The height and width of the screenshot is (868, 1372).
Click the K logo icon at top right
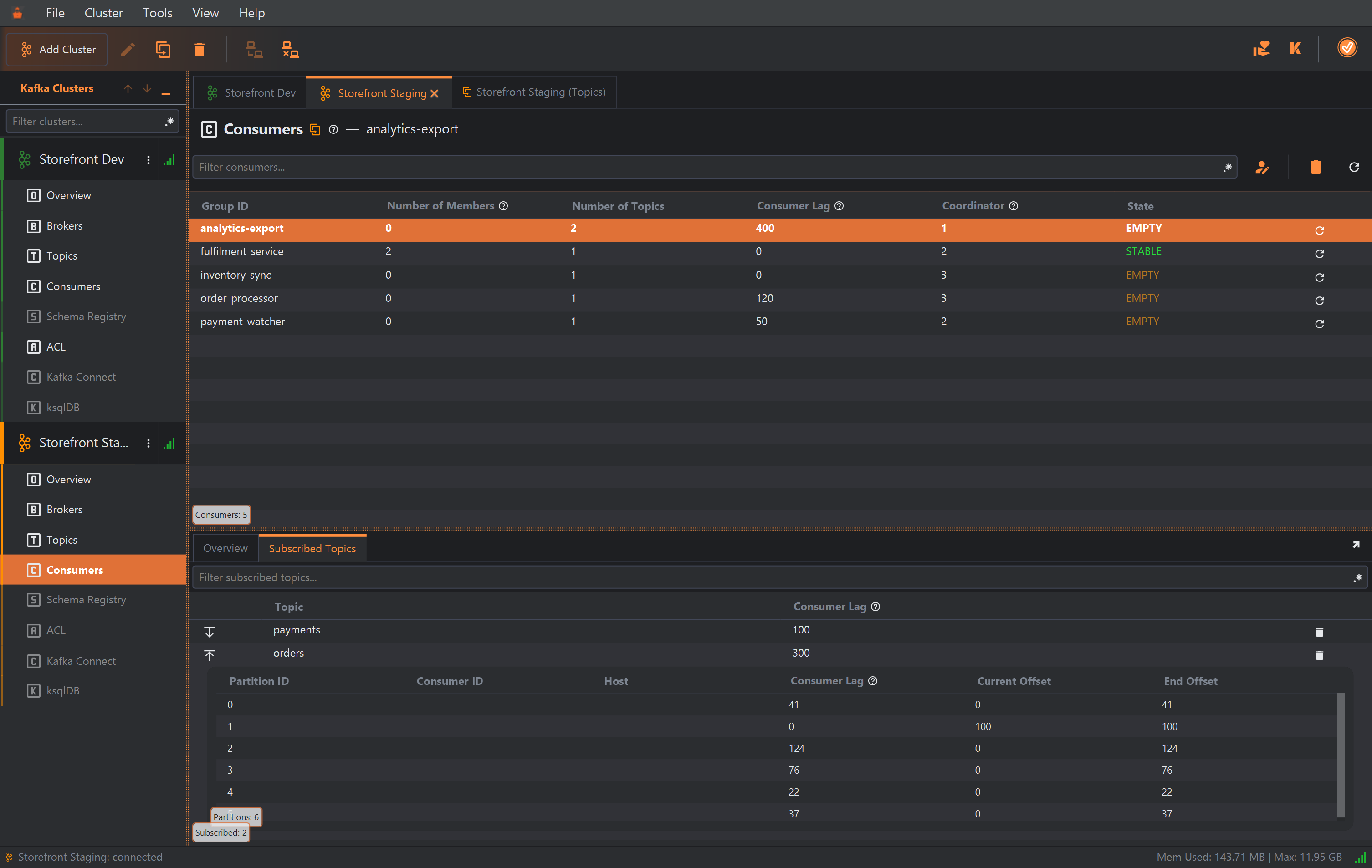pyautogui.click(x=1295, y=48)
